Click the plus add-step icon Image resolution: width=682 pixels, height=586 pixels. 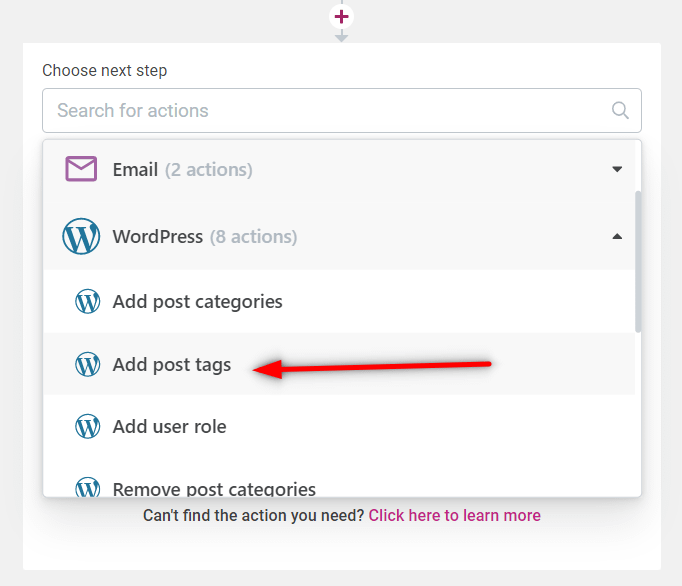(x=341, y=17)
